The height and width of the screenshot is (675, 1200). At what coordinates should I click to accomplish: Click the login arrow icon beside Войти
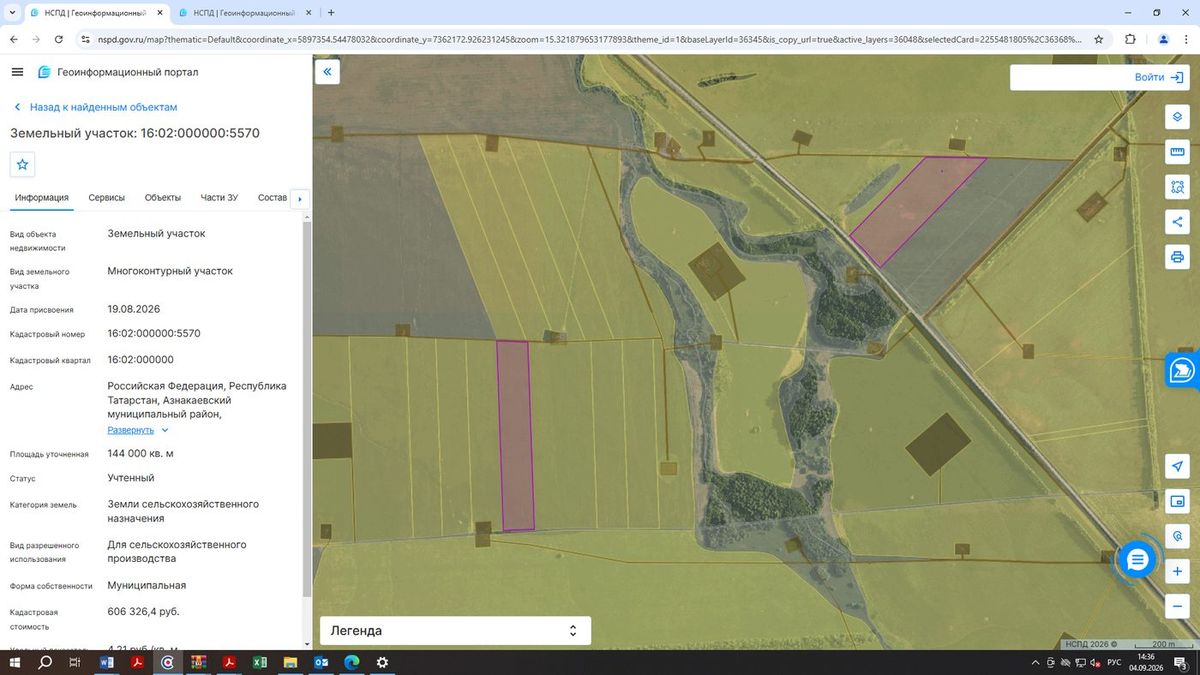coord(1176,77)
